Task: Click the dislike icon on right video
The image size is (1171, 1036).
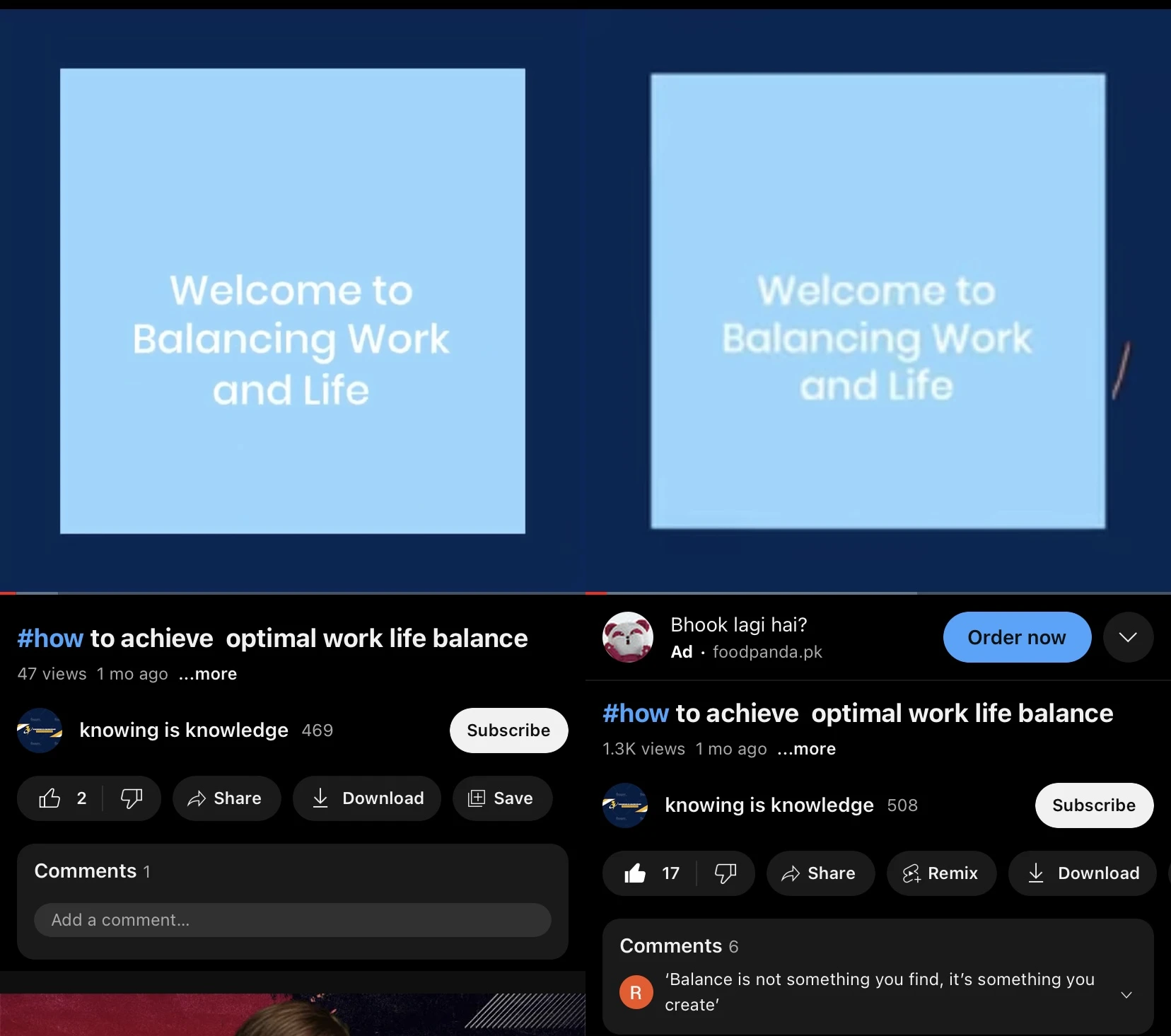Action: pos(726,873)
